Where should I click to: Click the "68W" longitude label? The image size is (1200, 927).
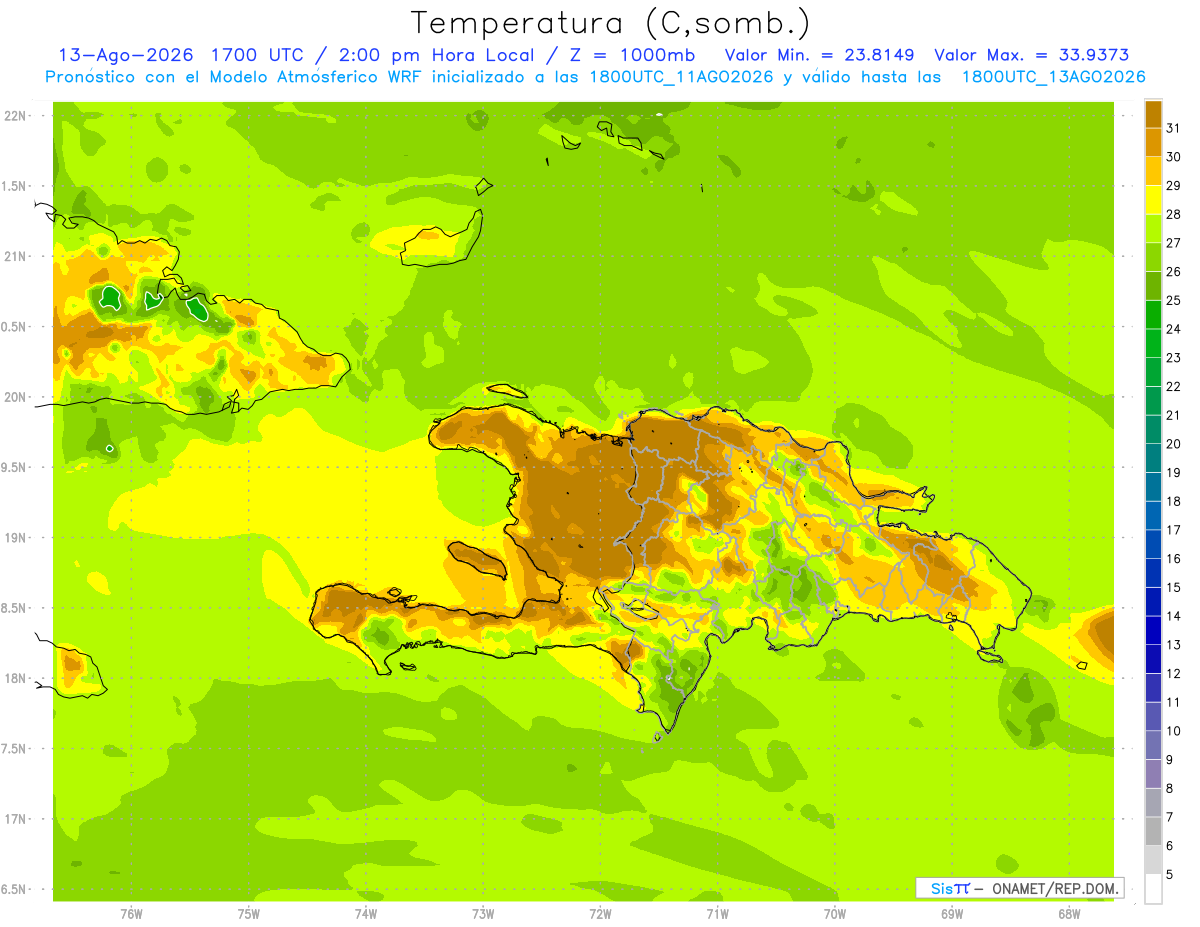click(x=1069, y=914)
